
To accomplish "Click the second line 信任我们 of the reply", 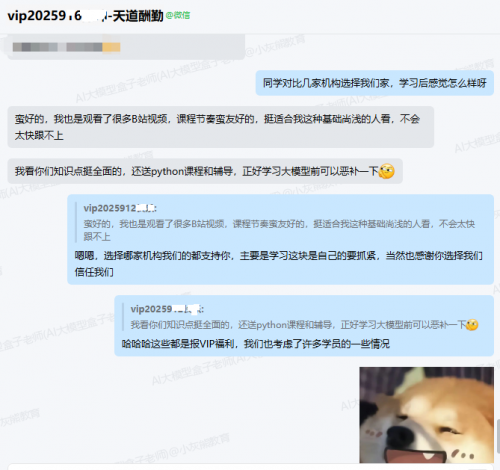I will [94, 272].
